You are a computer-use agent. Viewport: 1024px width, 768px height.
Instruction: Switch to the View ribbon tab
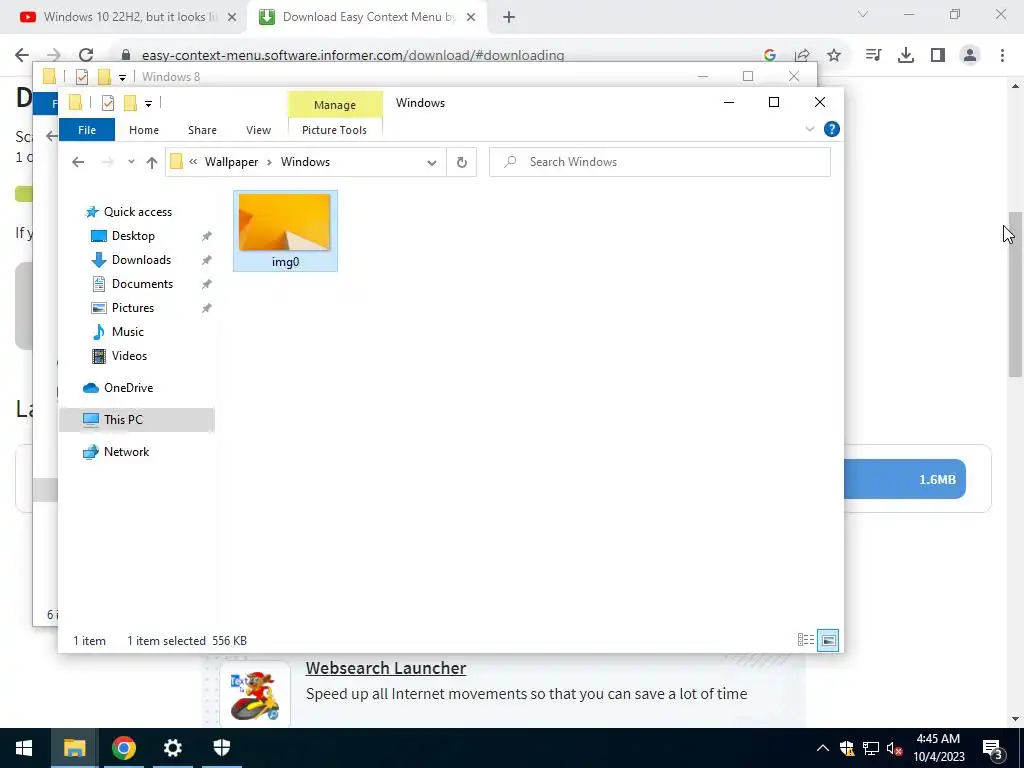click(259, 130)
